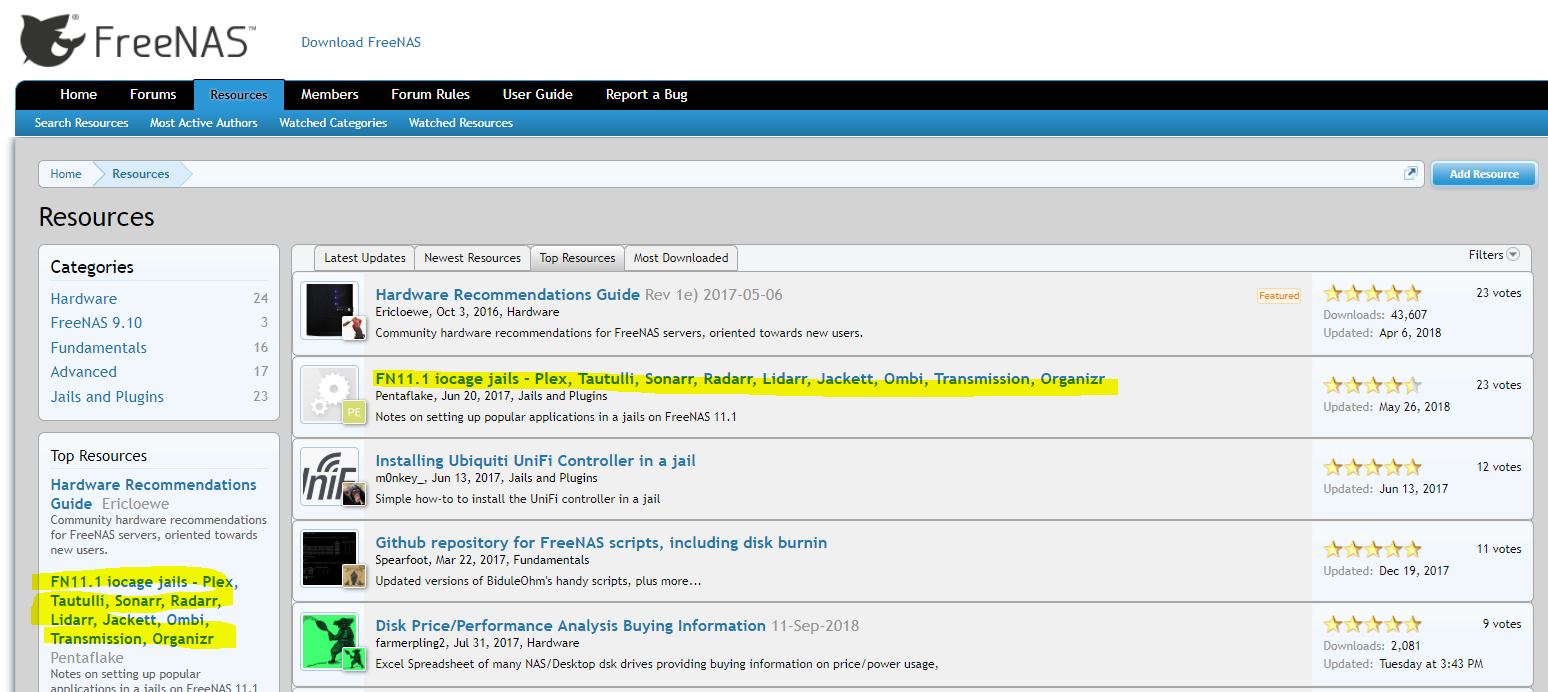Switch to the Latest Updates tab
The height and width of the screenshot is (692, 1548).
click(x=365, y=258)
